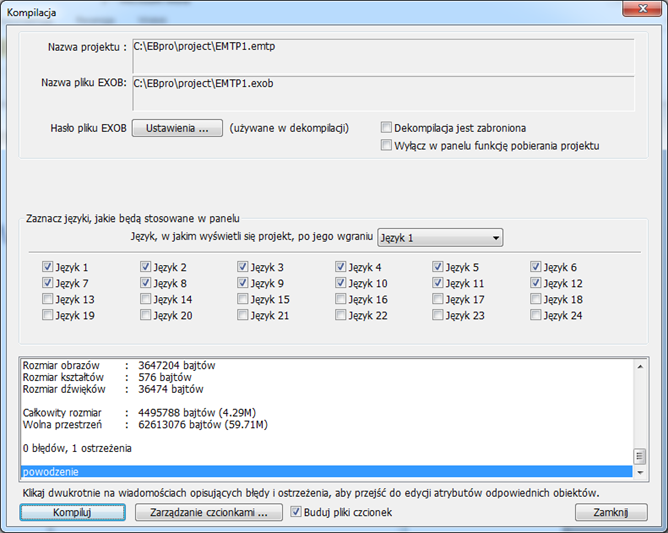Uncheck Język 2 checkbox
Viewport: 668px width, 533px height.
coord(145,267)
